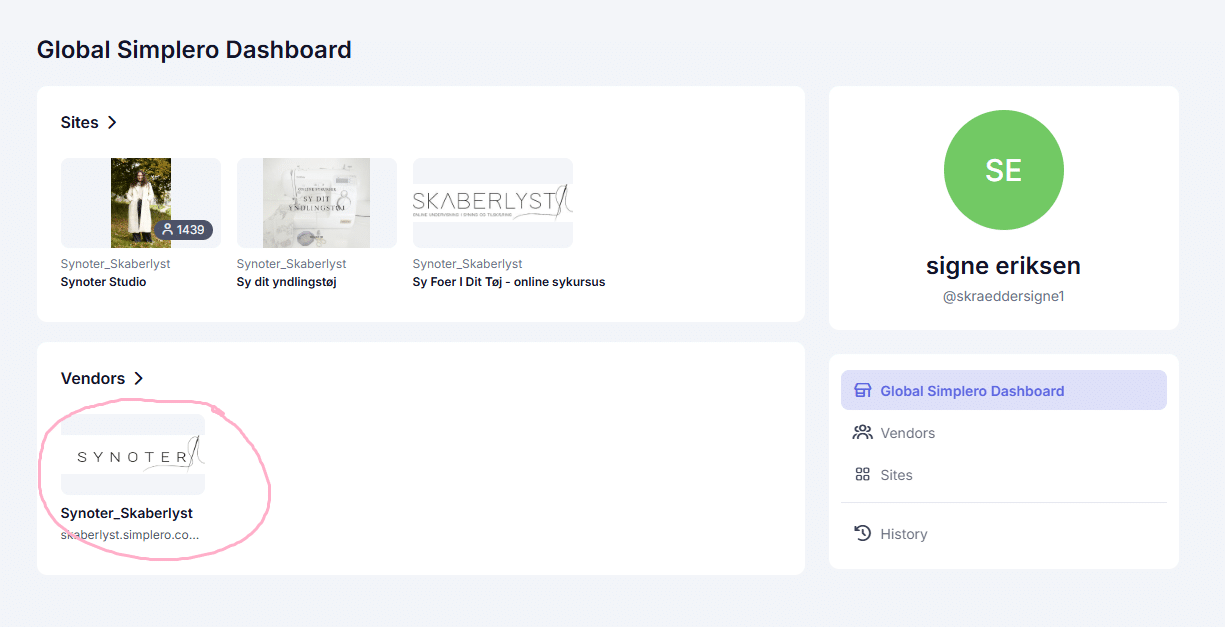Open Global Simplero Dashboard in sidebar menu

click(x=971, y=391)
